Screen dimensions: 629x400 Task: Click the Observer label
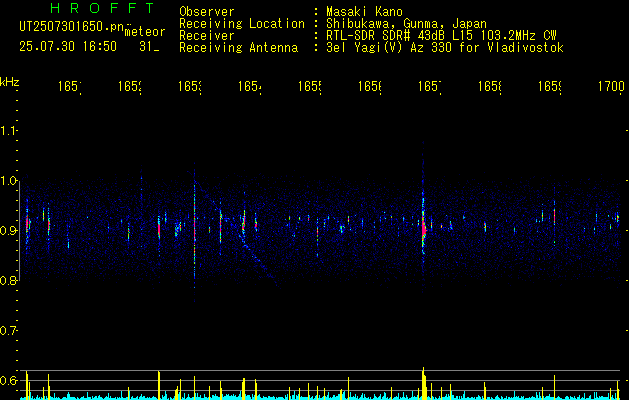207,12
